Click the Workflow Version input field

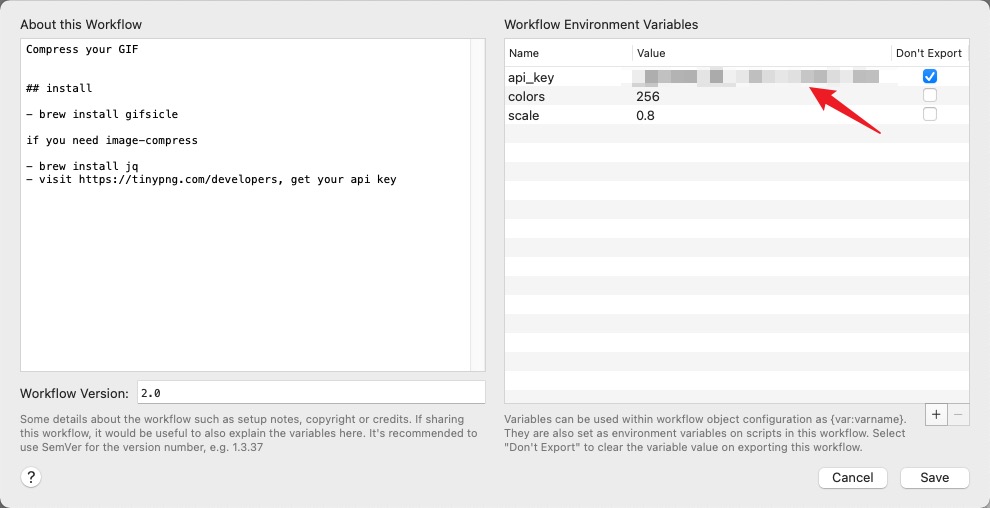click(x=310, y=393)
